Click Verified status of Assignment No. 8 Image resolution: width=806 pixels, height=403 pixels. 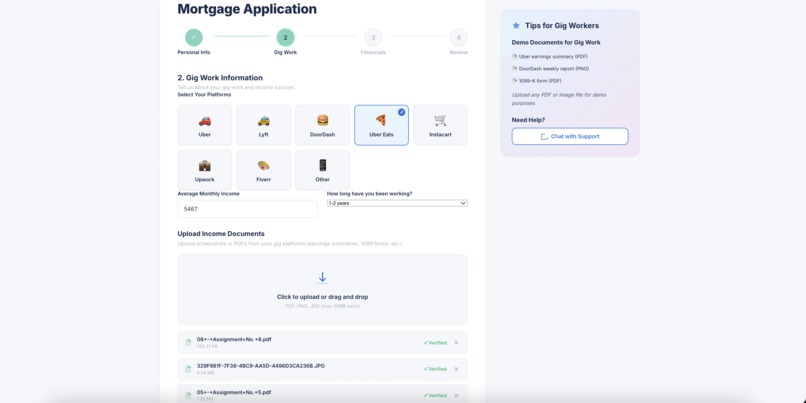(x=435, y=342)
